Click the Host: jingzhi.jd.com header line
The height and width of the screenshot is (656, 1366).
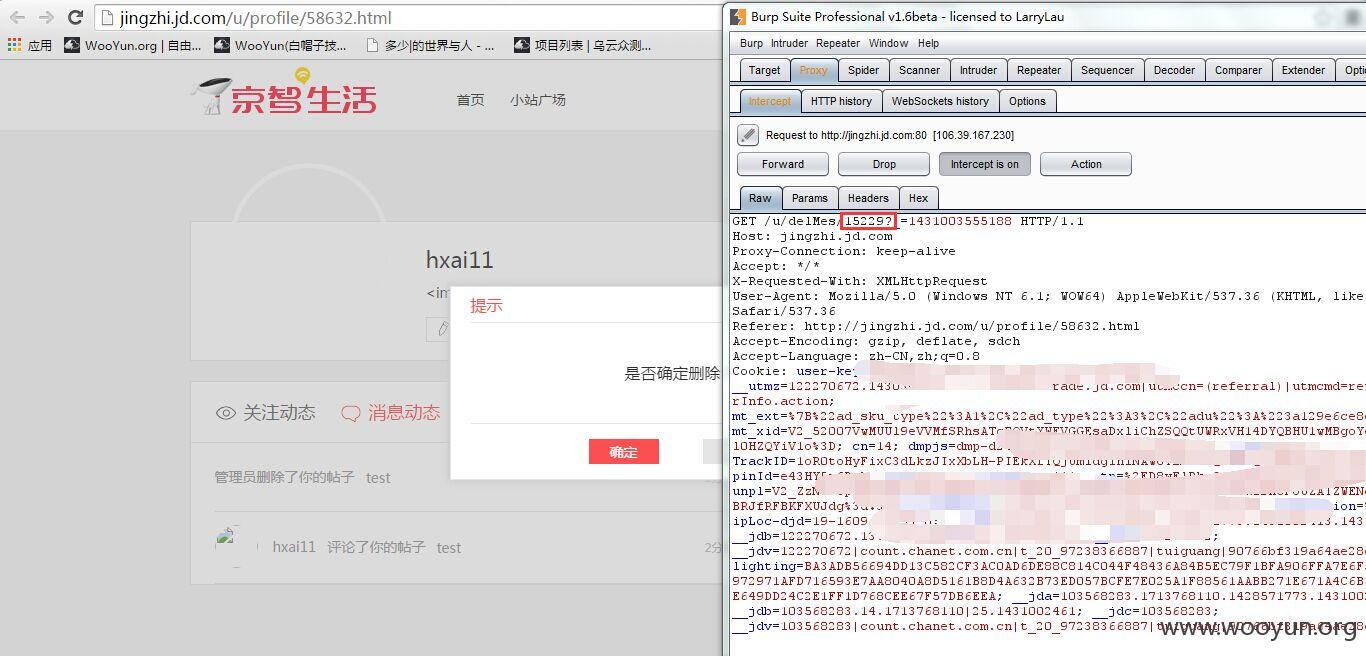click(x=812, y=236)
